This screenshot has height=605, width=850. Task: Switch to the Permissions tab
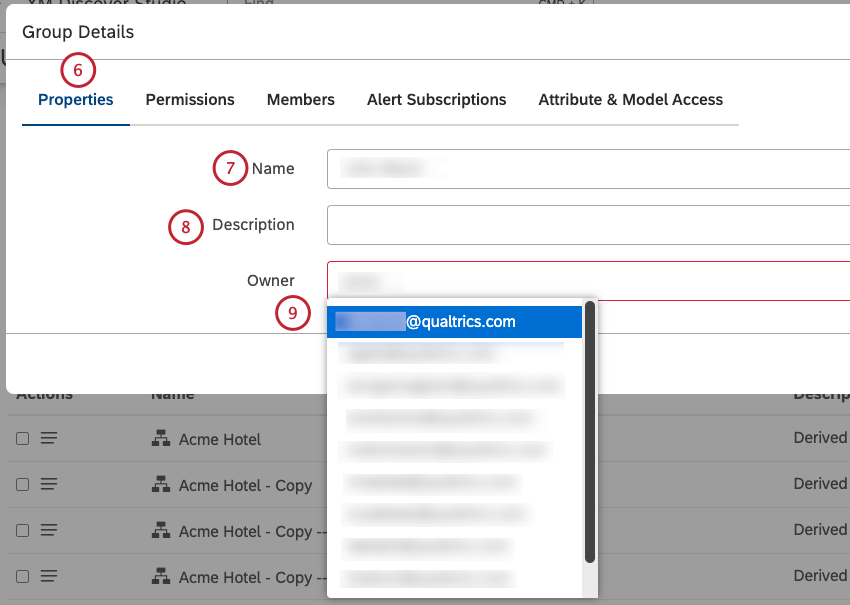click(x=189, y=99)
